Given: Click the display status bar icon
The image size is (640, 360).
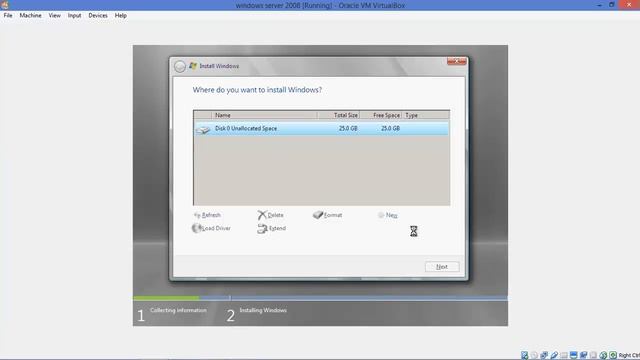Looking at the screenshot, I should [x=573, y=355].
